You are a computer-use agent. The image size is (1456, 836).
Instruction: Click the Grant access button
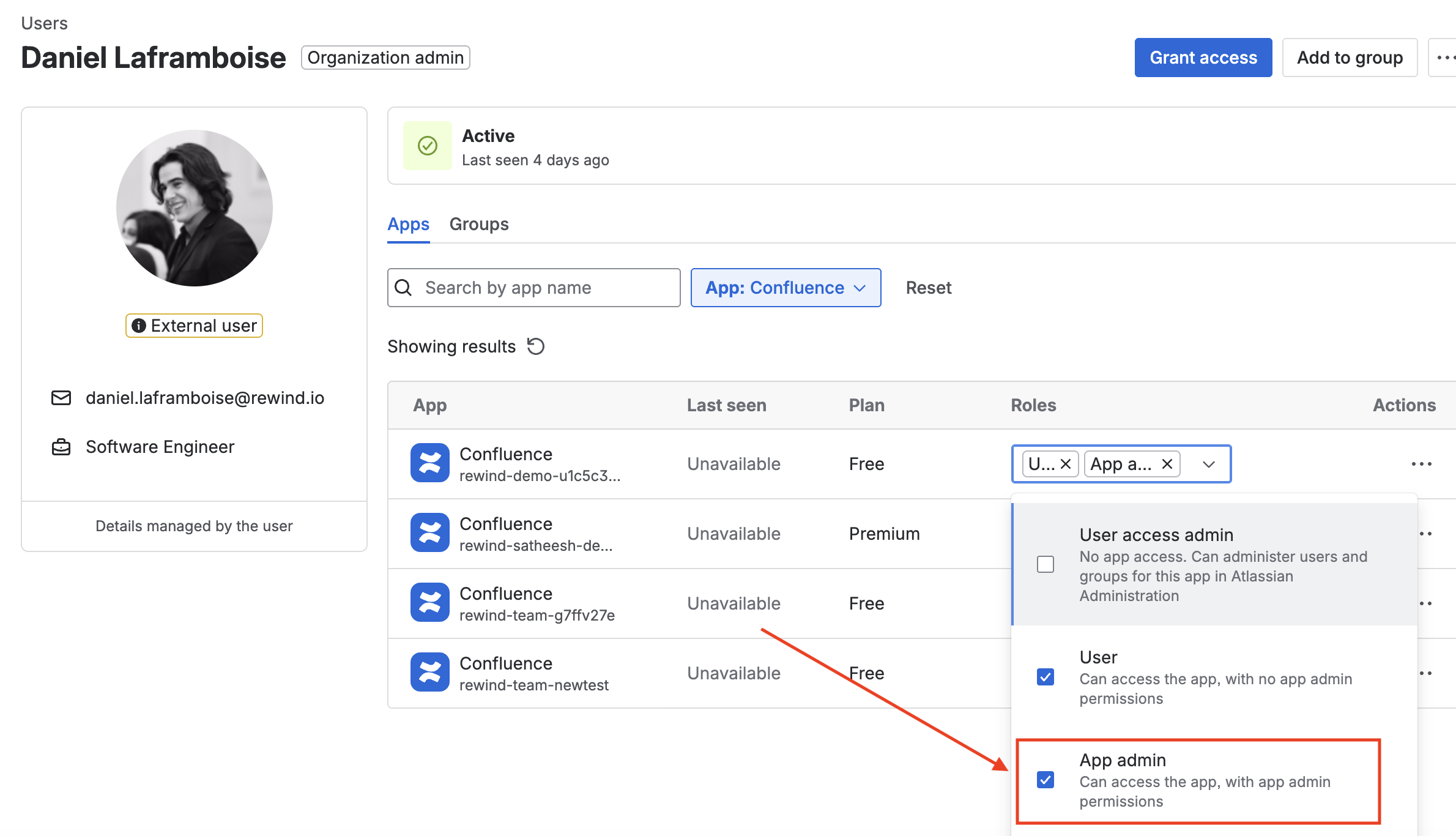[x=1203, y=58]
